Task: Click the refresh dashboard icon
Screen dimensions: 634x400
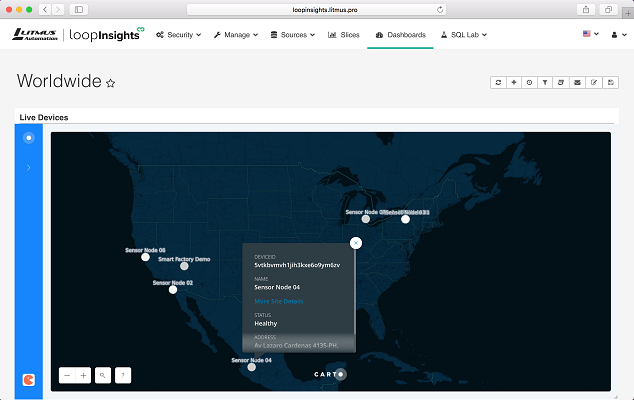Action: (x=499, y=83)
